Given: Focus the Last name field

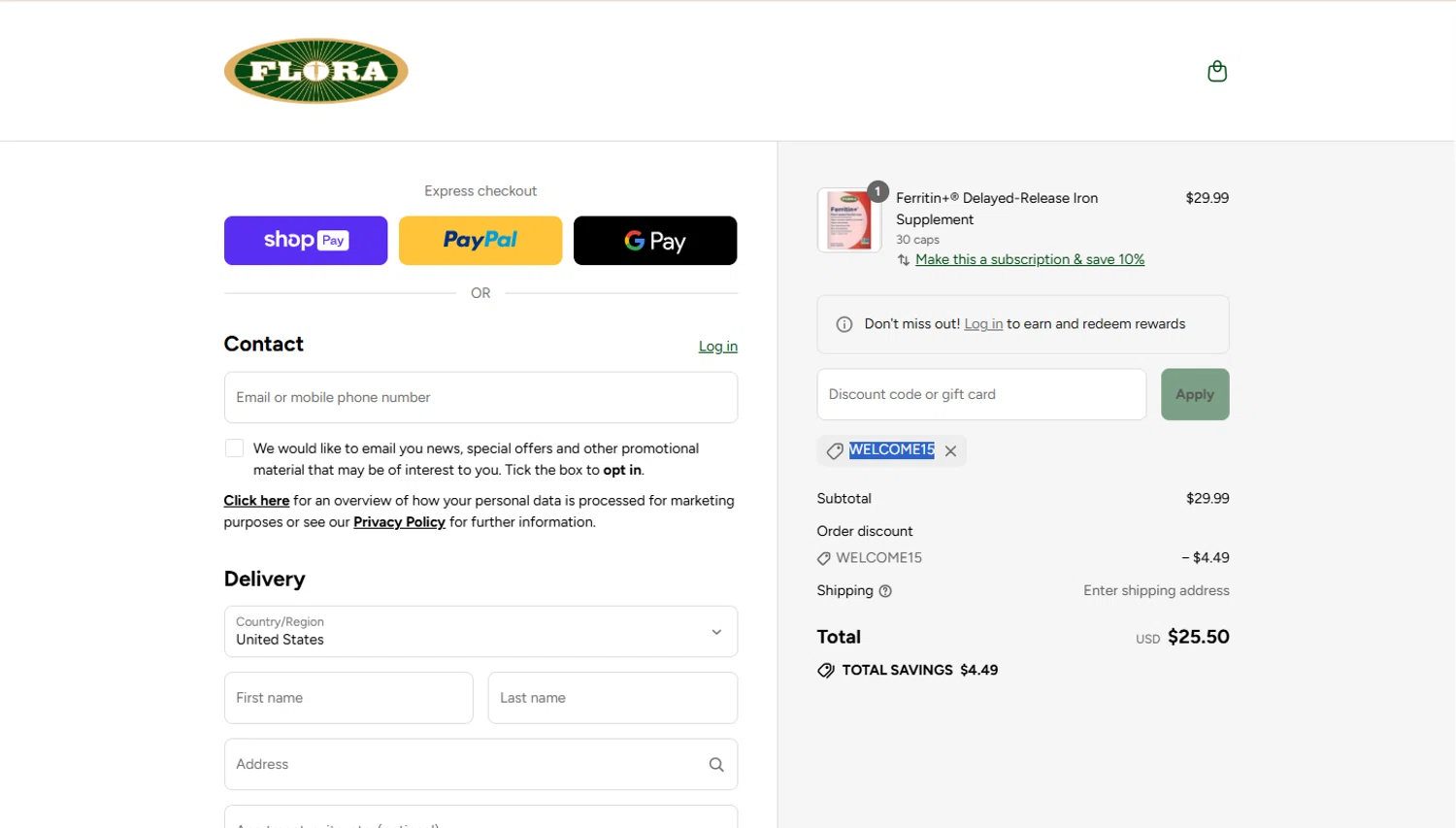Looking at the screenshot, I should coord(612,698).
